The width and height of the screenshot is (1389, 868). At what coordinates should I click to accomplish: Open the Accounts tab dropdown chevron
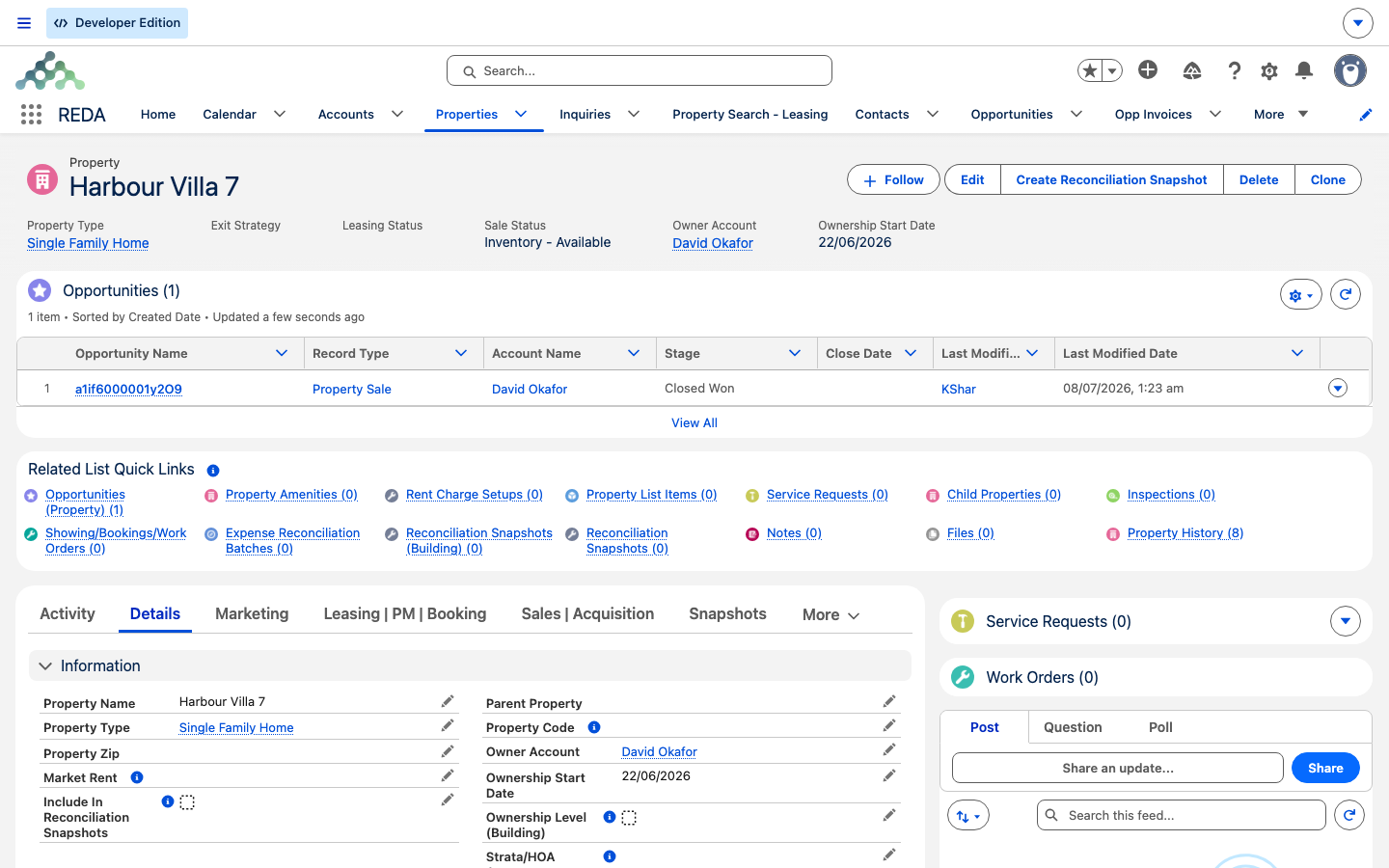(397, 114)
